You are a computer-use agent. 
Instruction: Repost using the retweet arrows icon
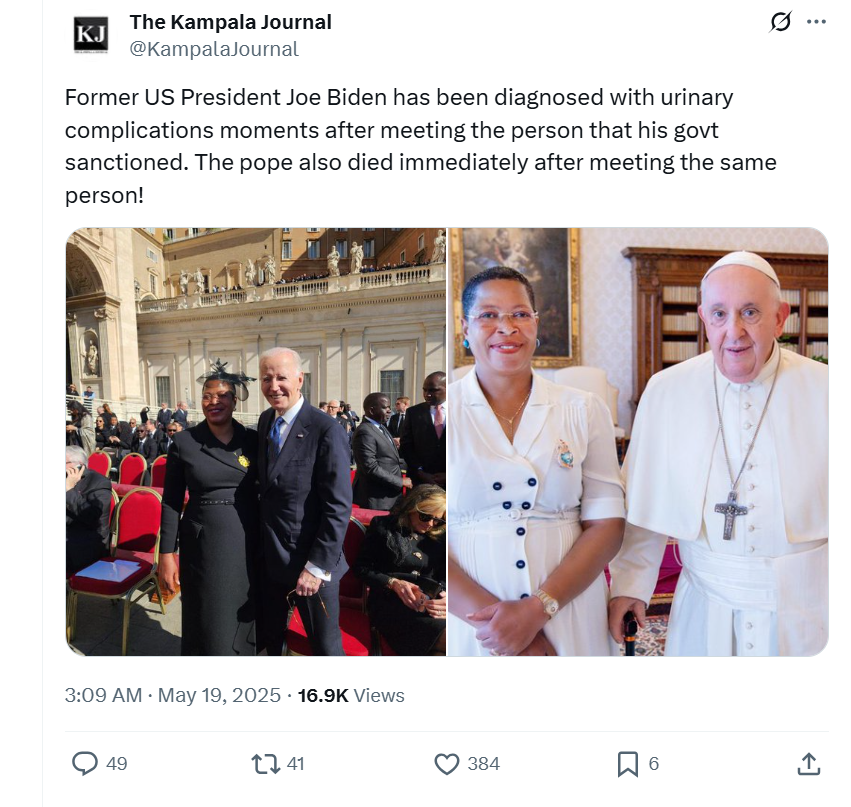point(265,764)
